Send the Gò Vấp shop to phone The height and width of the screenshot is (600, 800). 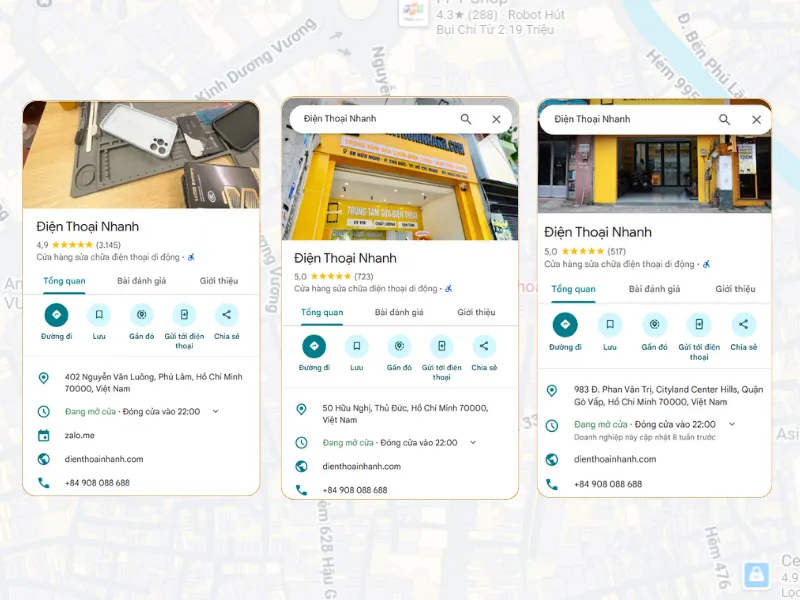pos(699,324)
